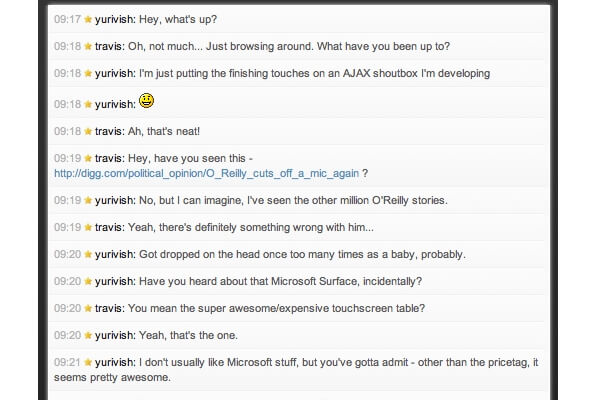
Task: Click the smiley face emoticon
Action: 146,100
